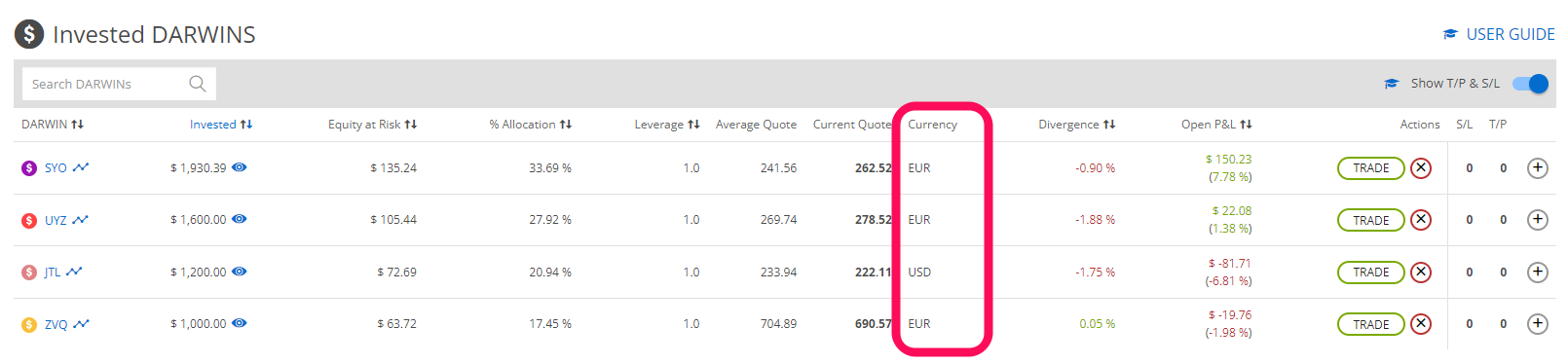Image resolution: width=1568 pixels, height=364 pixels.
Task: Click TRADE button for ZVQ
Action: click(1371, 325)
